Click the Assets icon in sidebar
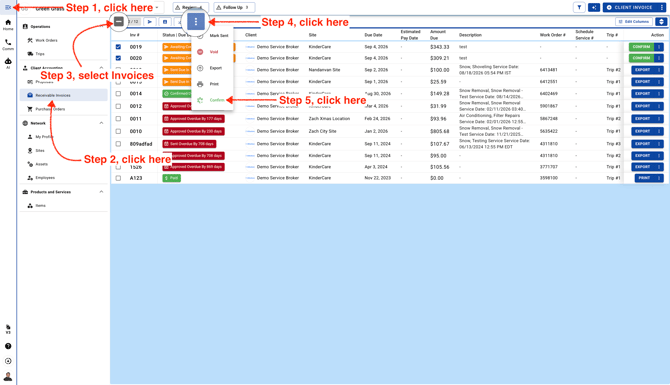This screenshot has height=385, width=670. coord(30,164)
